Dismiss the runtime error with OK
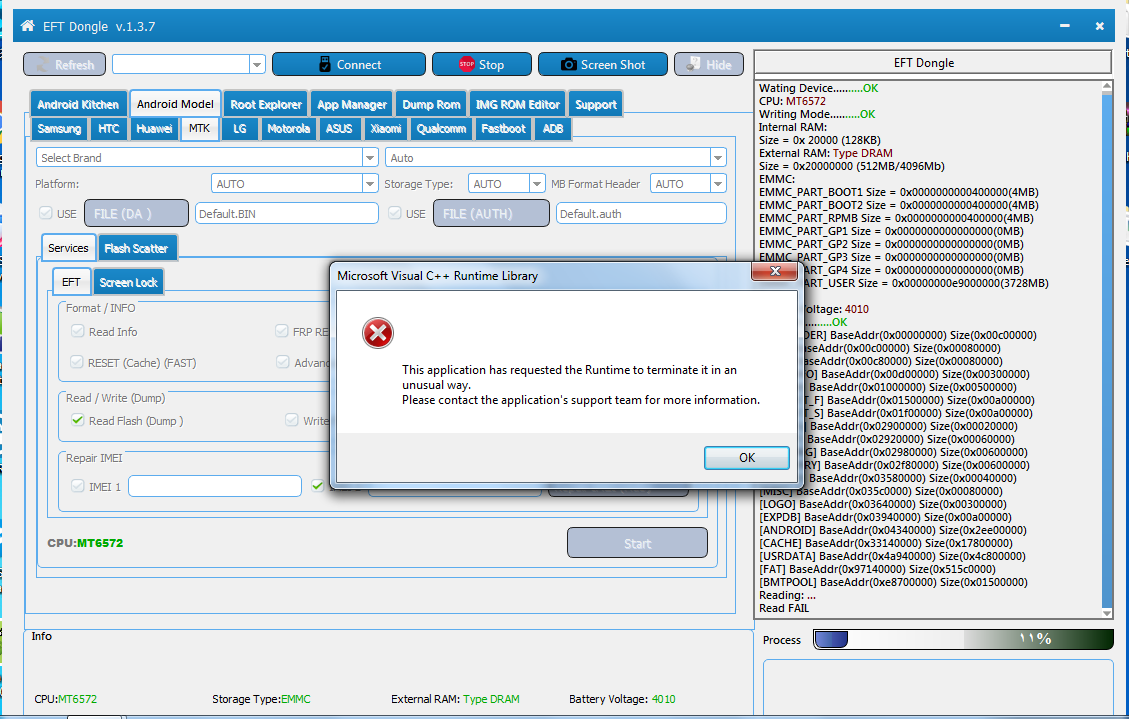The height and width of the screenshot is (719, 1129). [747, 458]
